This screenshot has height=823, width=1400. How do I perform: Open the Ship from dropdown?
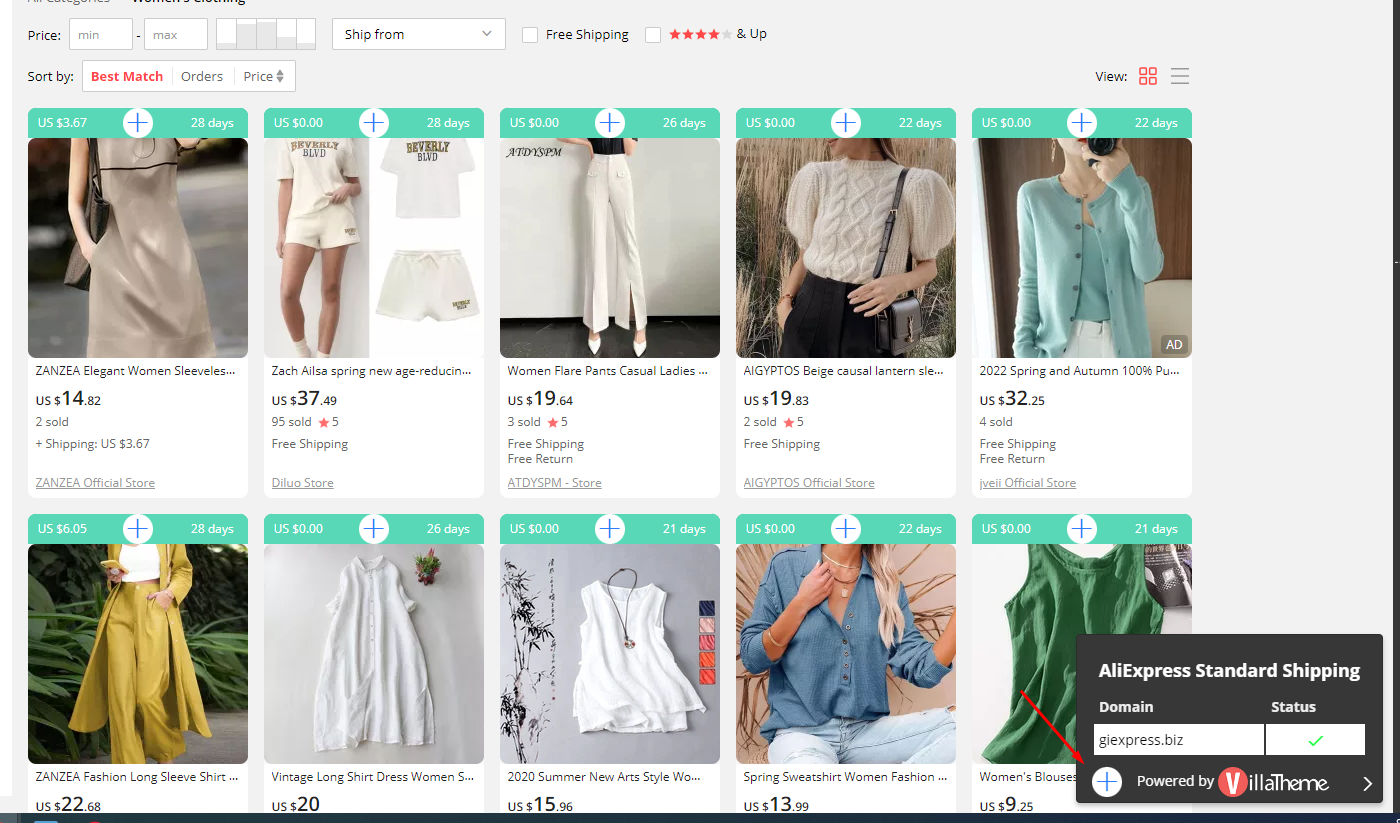419,34
